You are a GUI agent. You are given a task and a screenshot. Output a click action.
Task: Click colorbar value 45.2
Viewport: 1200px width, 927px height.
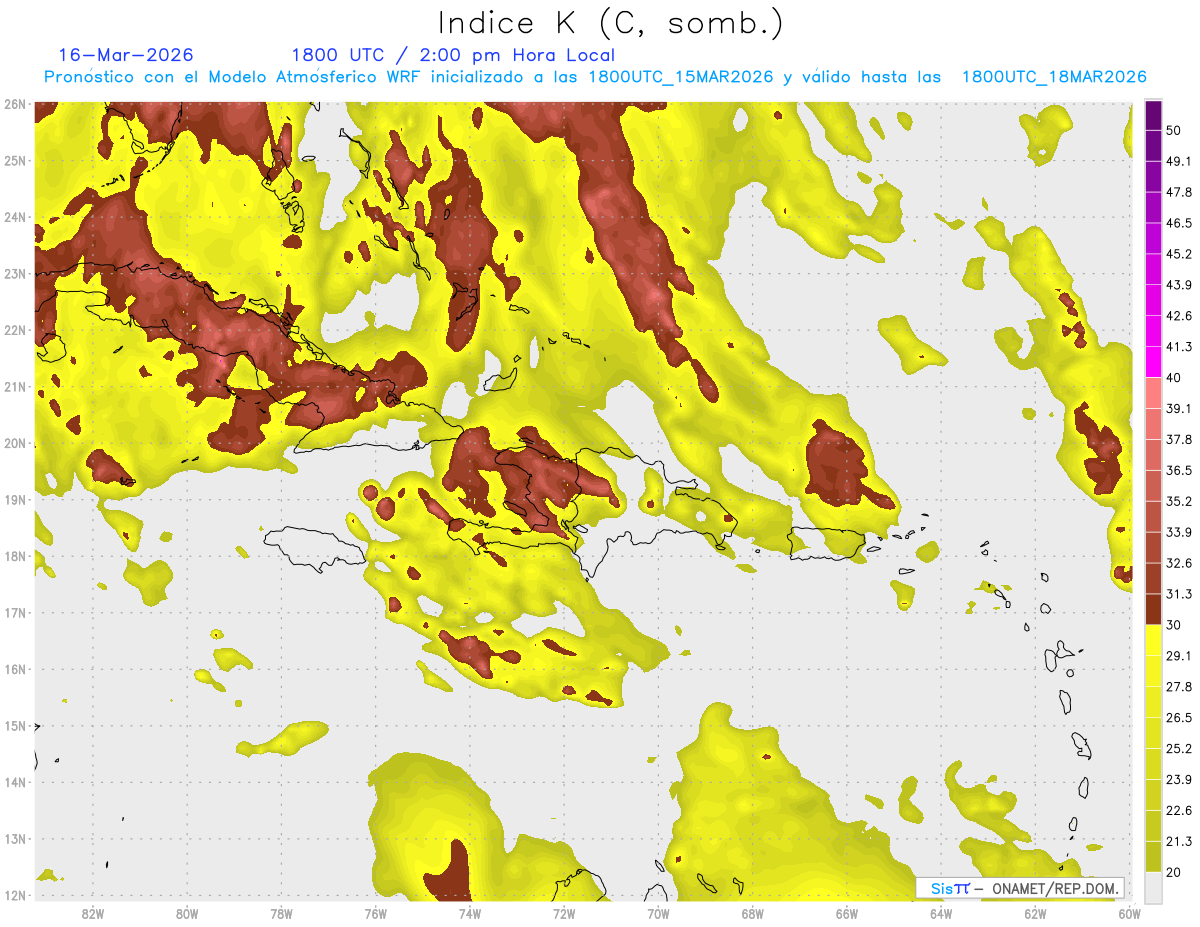coord(1179,254)
